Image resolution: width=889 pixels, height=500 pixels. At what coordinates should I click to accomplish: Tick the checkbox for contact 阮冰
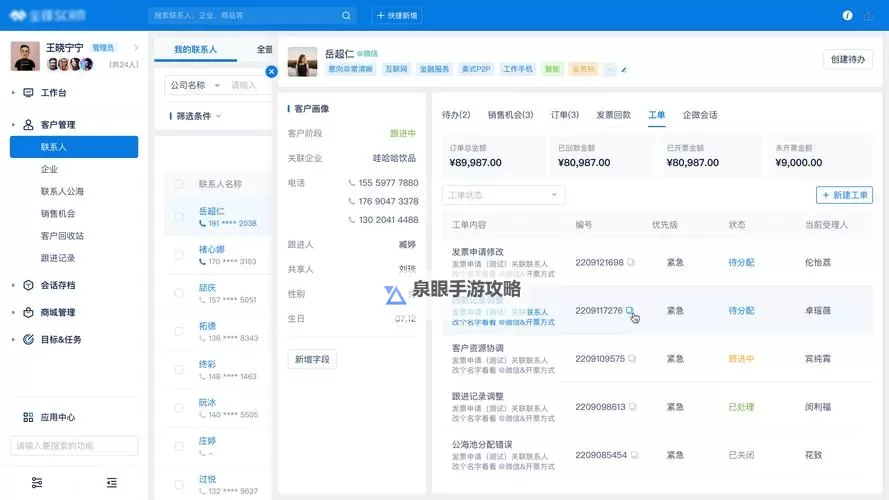click(179, 408)
